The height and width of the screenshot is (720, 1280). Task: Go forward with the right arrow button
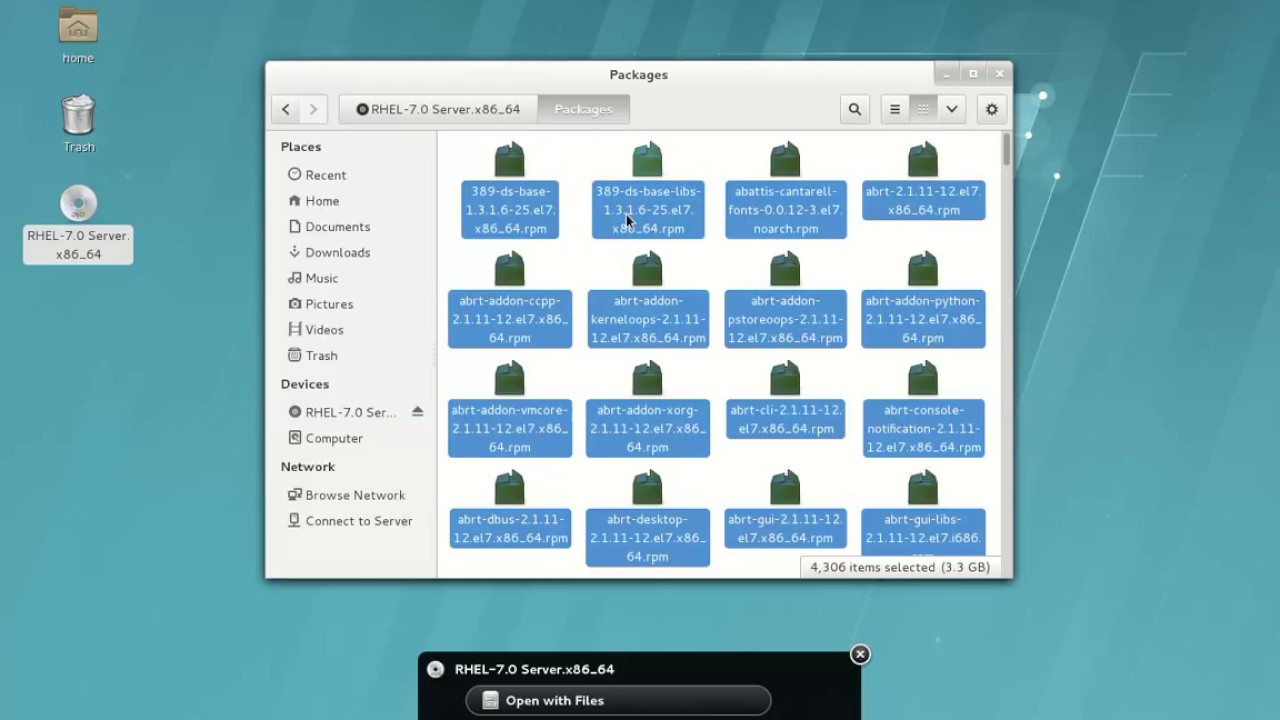(313, 109)
